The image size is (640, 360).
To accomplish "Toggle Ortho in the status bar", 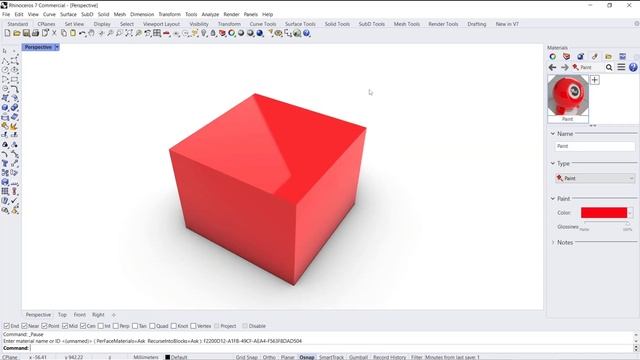I will [x=269, y=357].
